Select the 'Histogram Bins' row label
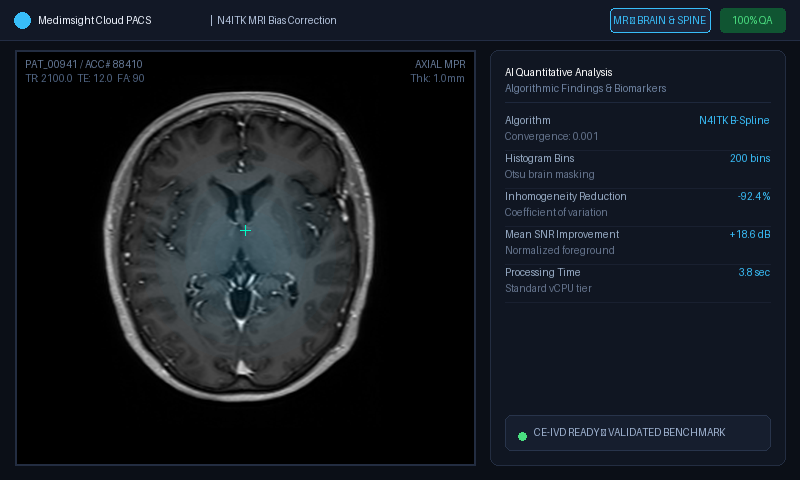This screenshot has height=480, width=800. point(539,158)
